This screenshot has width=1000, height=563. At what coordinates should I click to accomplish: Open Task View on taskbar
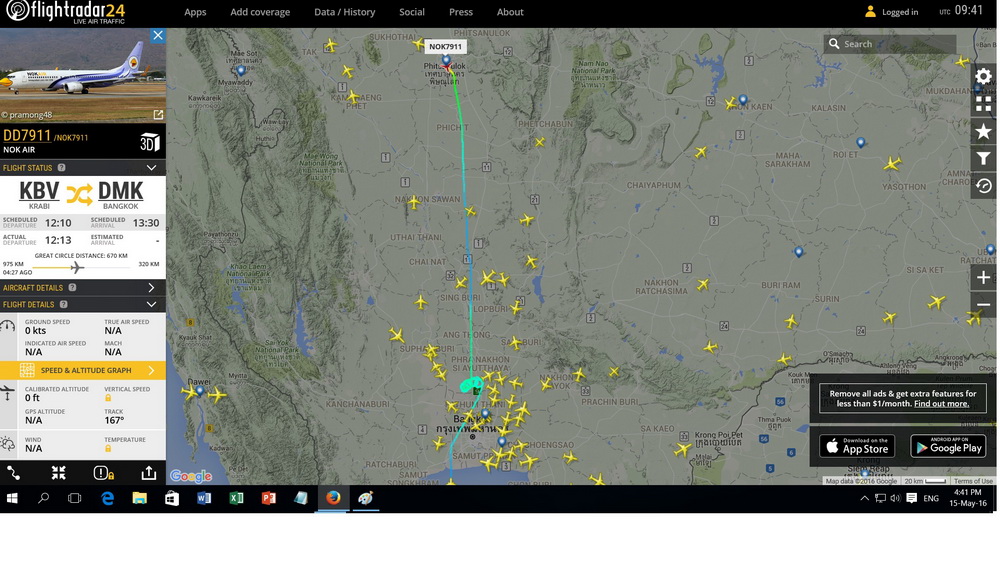(75, 498)
